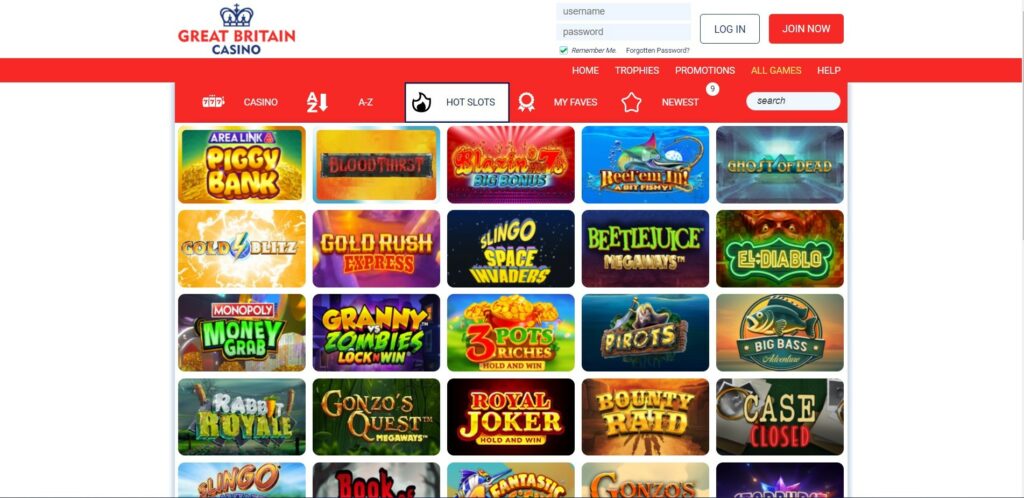
Task: Click the slot machine 777 Casino icon
Action: [x=213, y=102]
